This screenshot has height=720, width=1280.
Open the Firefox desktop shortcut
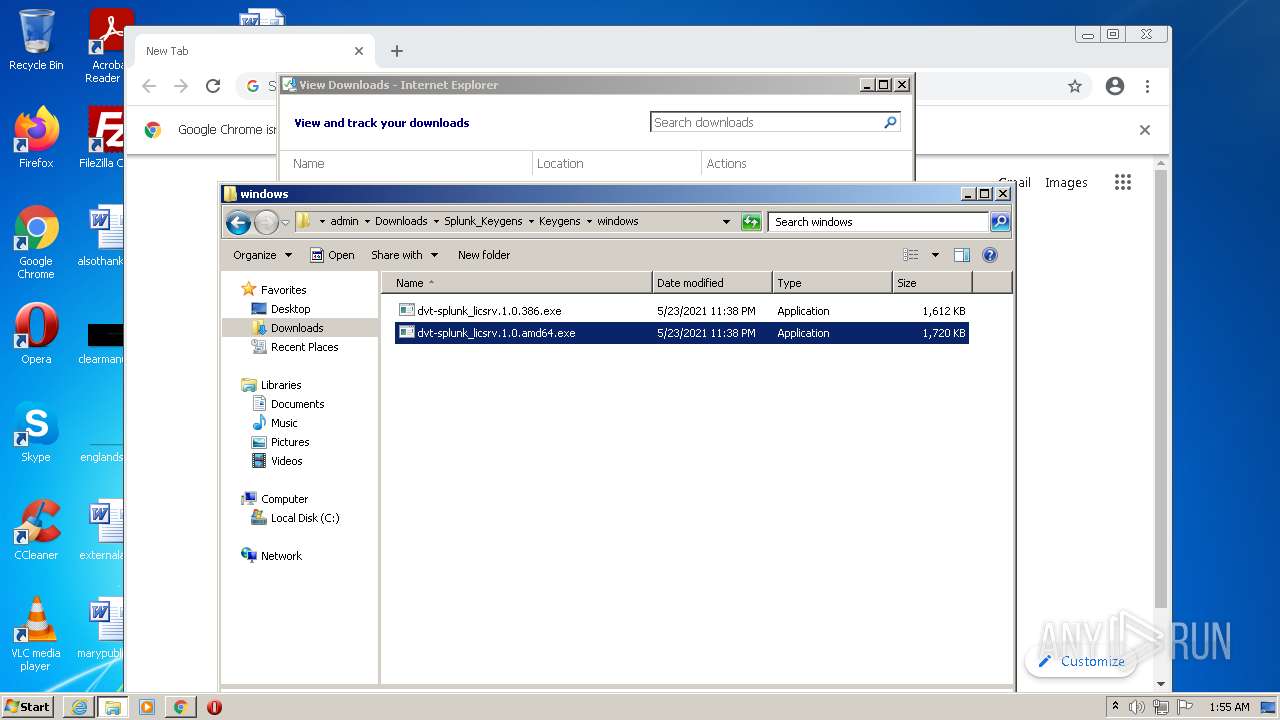point(36,138)
